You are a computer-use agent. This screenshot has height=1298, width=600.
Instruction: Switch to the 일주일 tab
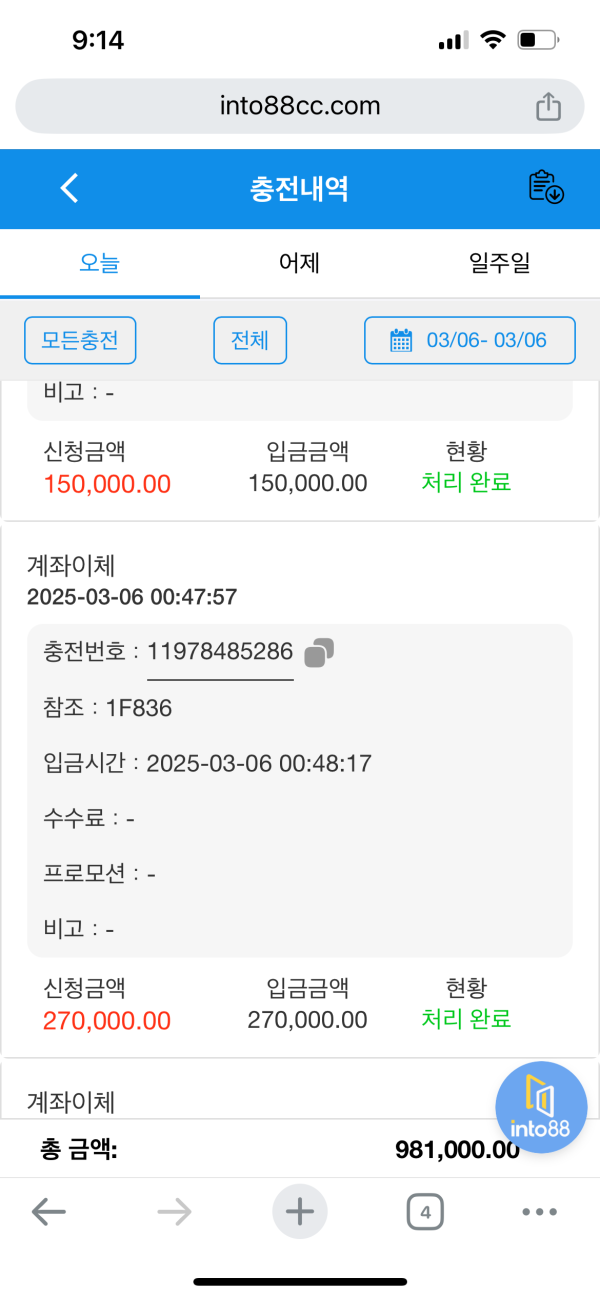coord(500,264)
